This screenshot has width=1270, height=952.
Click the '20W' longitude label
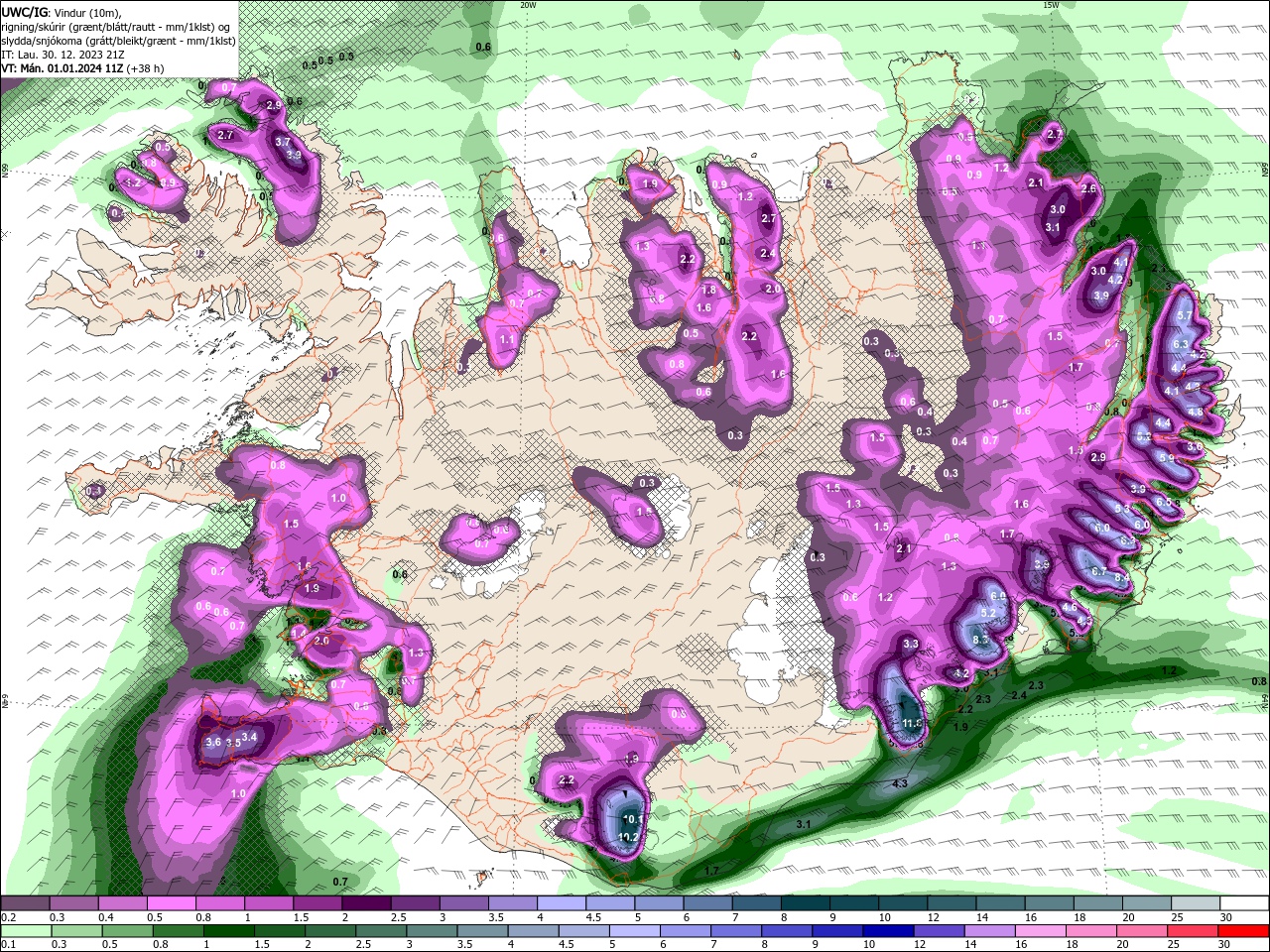(x=528, y=5)
